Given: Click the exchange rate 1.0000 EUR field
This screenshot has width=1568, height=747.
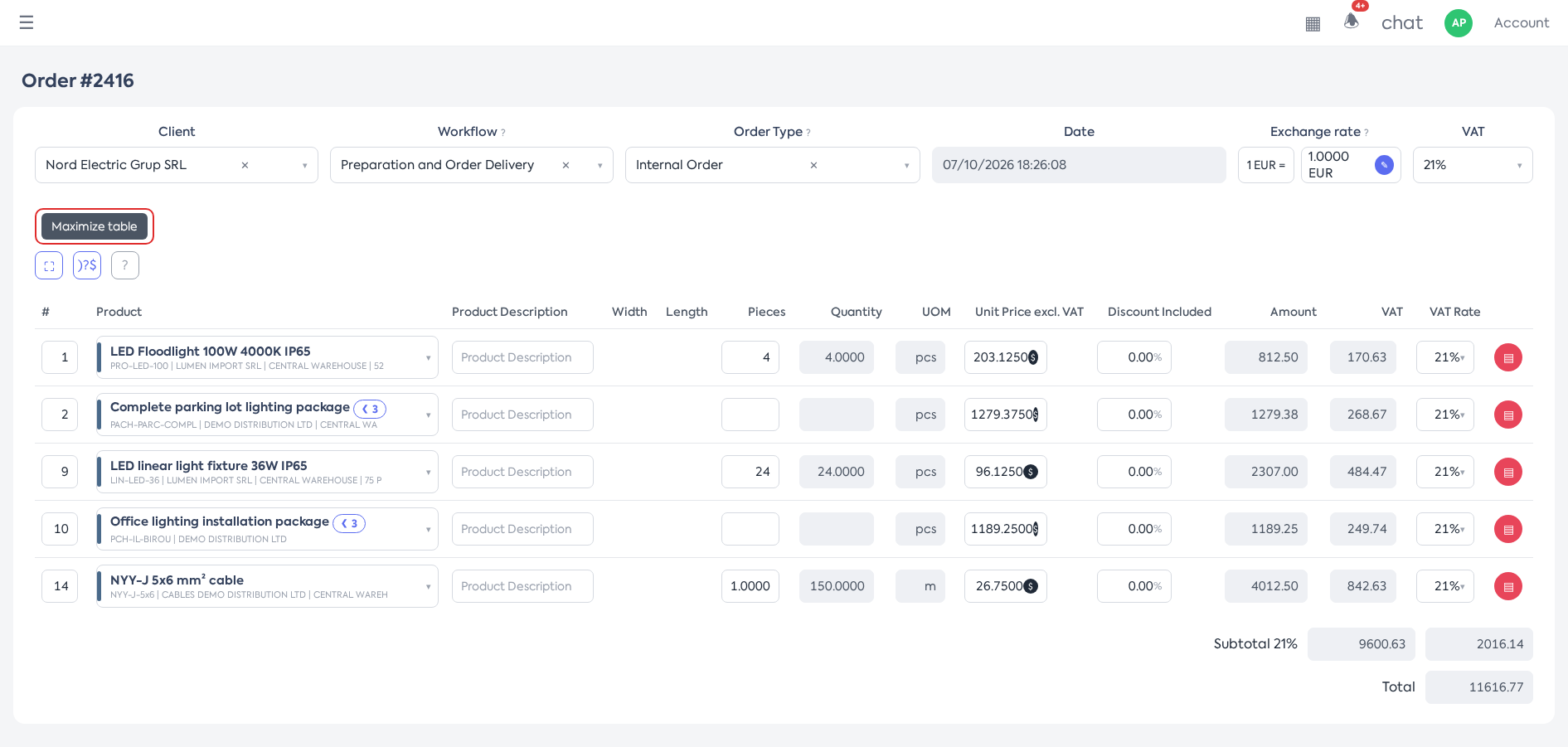Looking at the screenshot, I should (x=1351, y=165).
